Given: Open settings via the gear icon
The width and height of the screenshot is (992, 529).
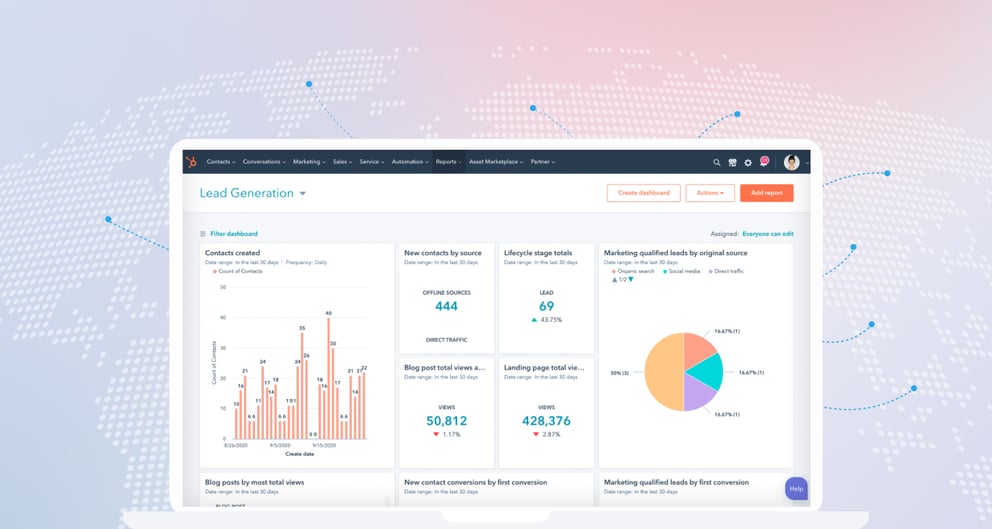Looking at the screenshot, I should 748,162.
